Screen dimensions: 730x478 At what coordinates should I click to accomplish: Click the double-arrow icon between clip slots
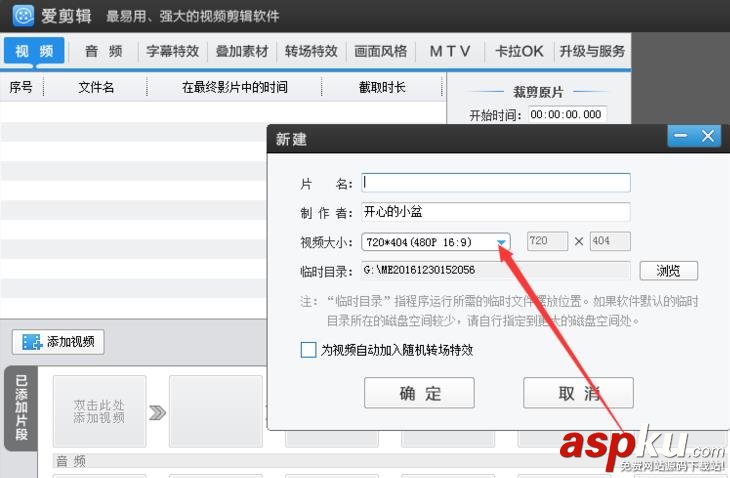pyautogui.click(x=157, y=412)
